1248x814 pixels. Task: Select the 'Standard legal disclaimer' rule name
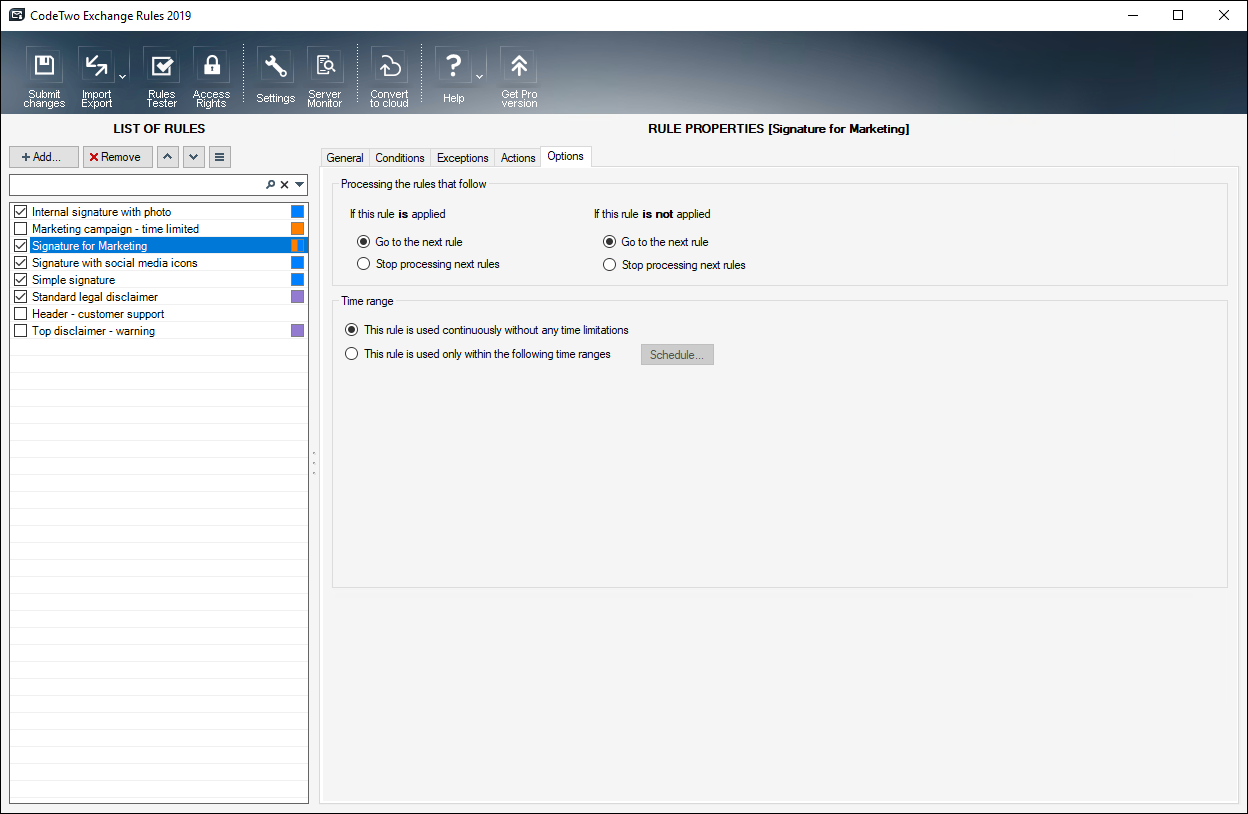pyautogui.click(x=95, y=297)
